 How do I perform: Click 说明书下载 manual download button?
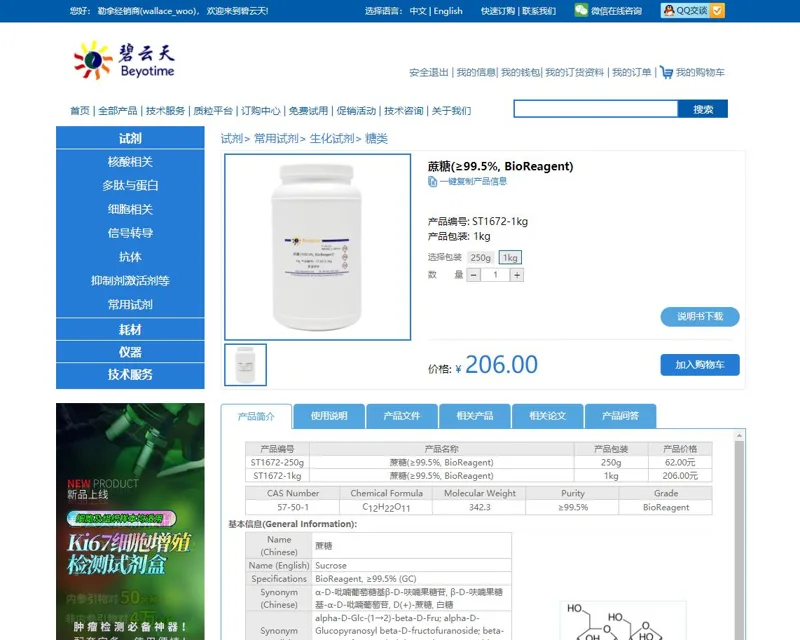pyautogui.click(x=699, y=316)
